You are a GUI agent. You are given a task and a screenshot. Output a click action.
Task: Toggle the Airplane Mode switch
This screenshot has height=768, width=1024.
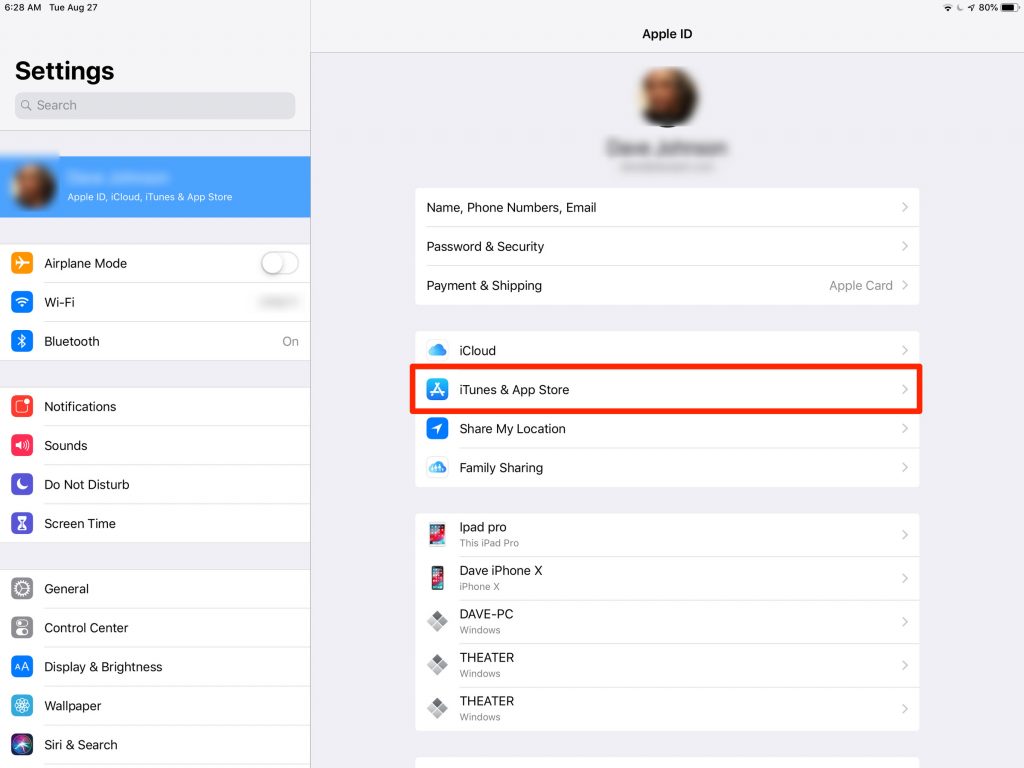[280, 263]
